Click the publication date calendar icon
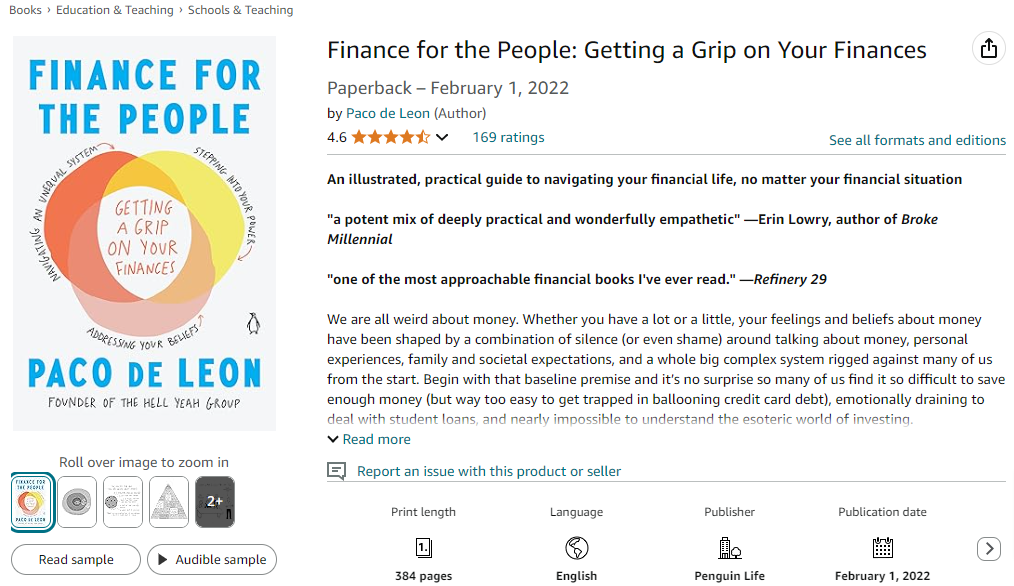 (882, 547)
